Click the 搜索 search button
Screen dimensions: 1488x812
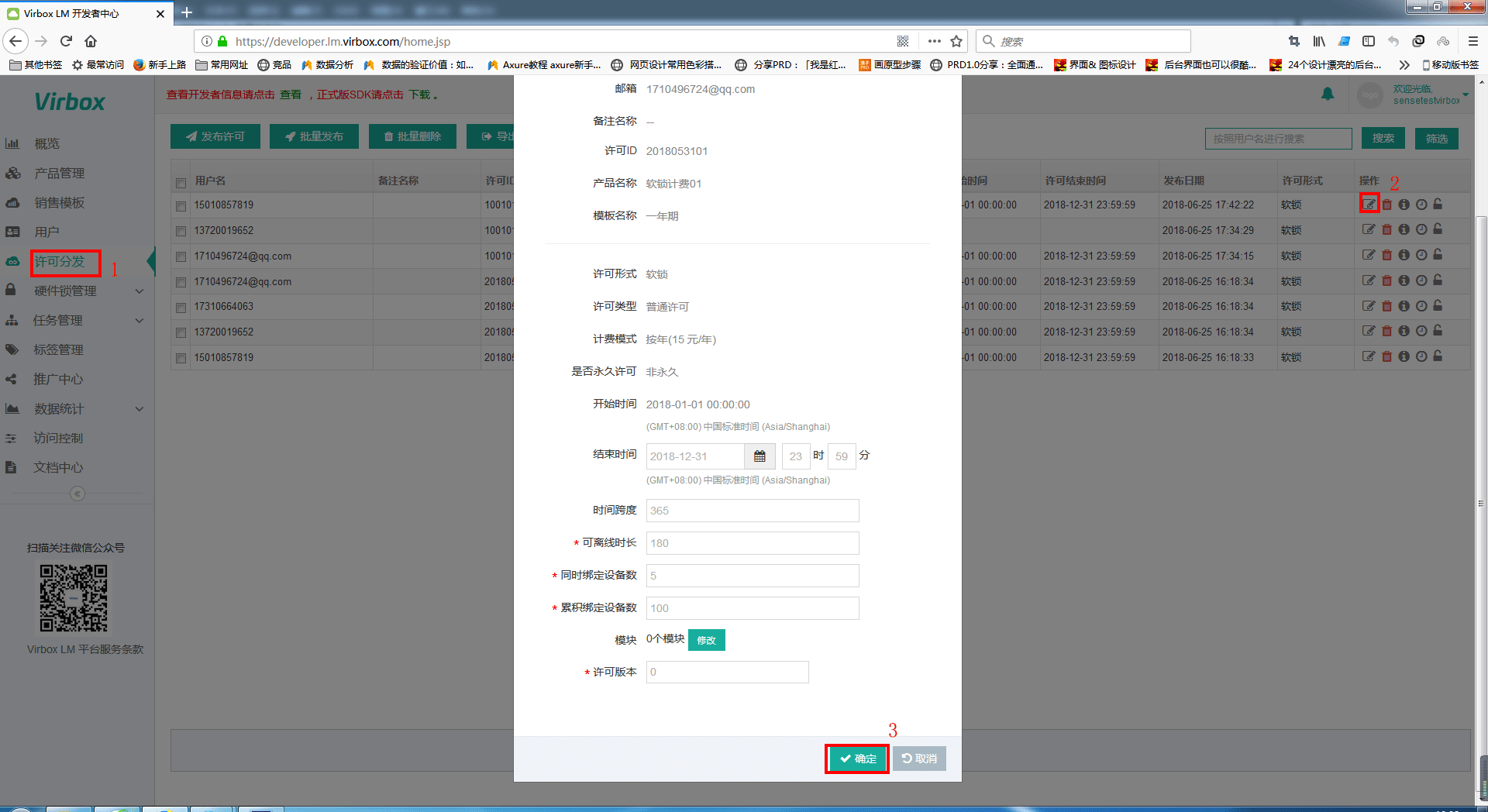point(1383,138)
